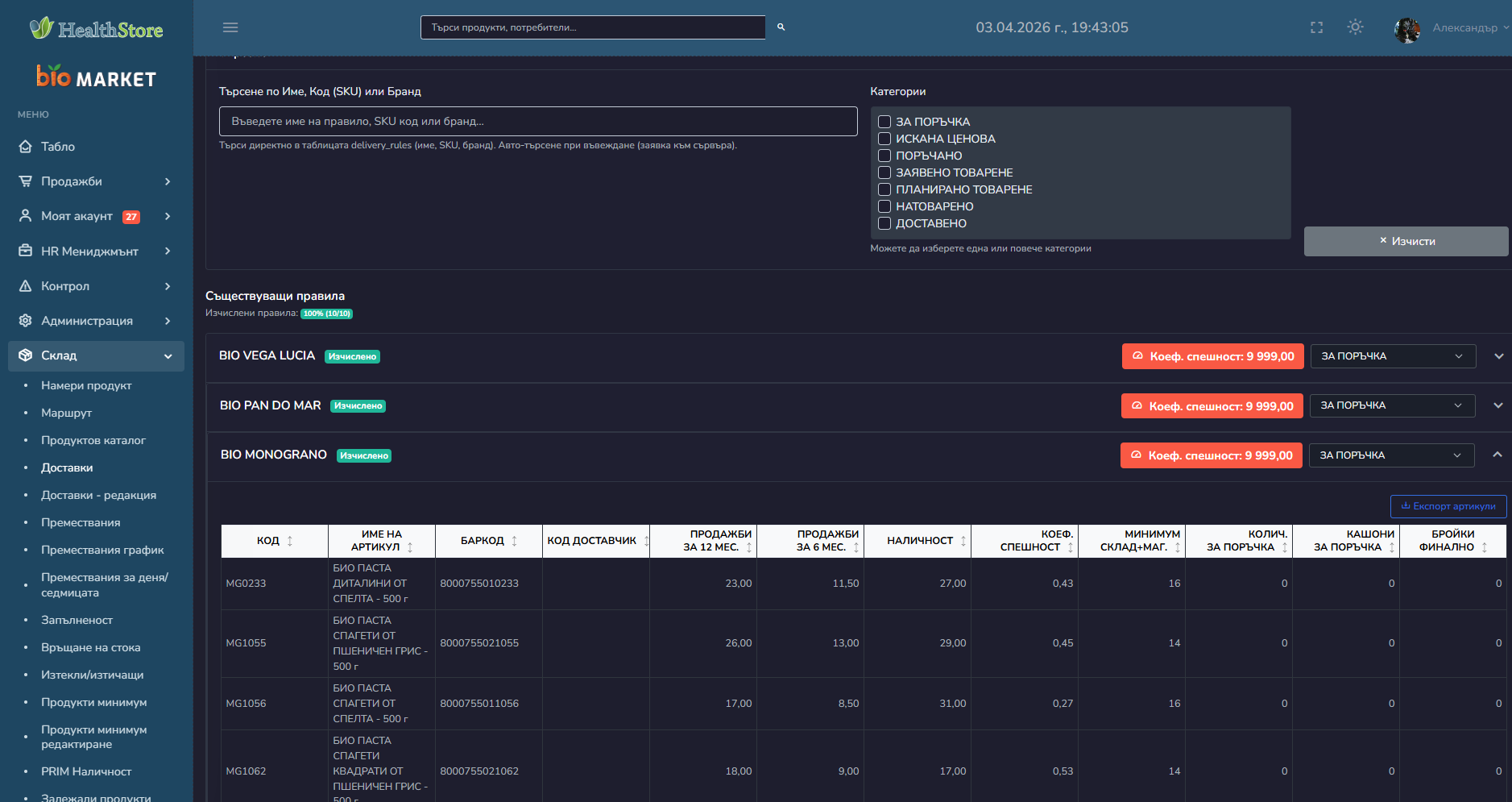1512x802 pixels.
Task: Focus the rule name, SKU, brand search field
Action: 538,122
